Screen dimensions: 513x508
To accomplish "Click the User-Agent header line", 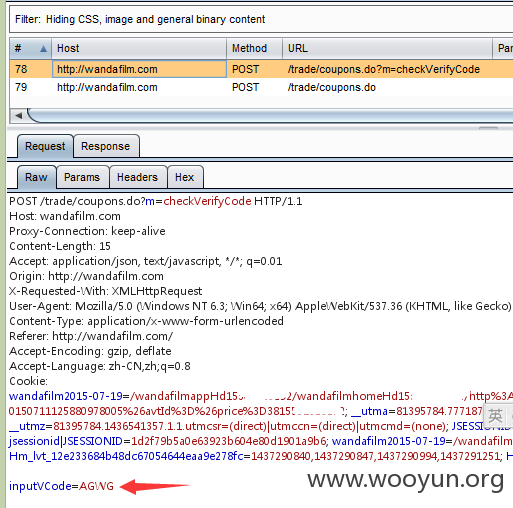I will (260, 306).
